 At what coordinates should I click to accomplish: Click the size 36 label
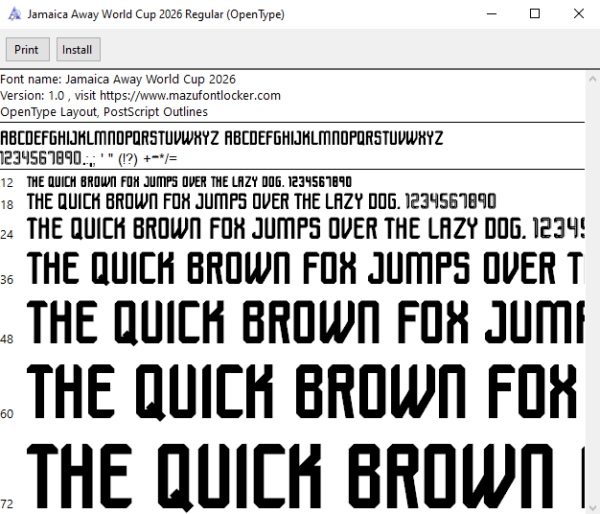pos(7,280)
